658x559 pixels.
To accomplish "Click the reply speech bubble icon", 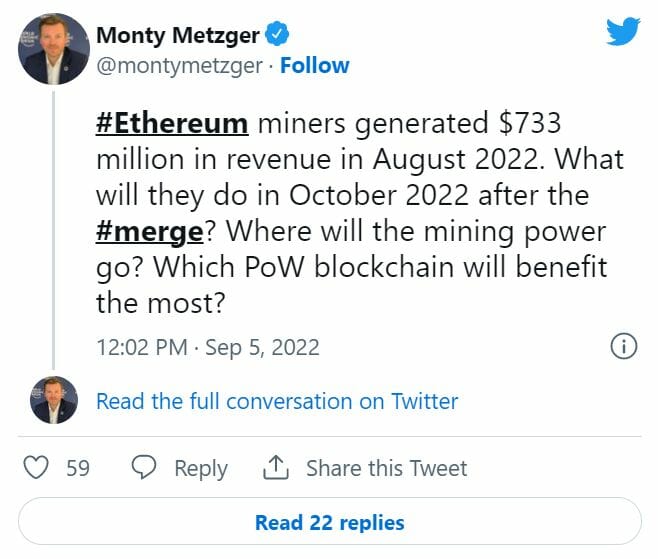I will pos(145,468).
